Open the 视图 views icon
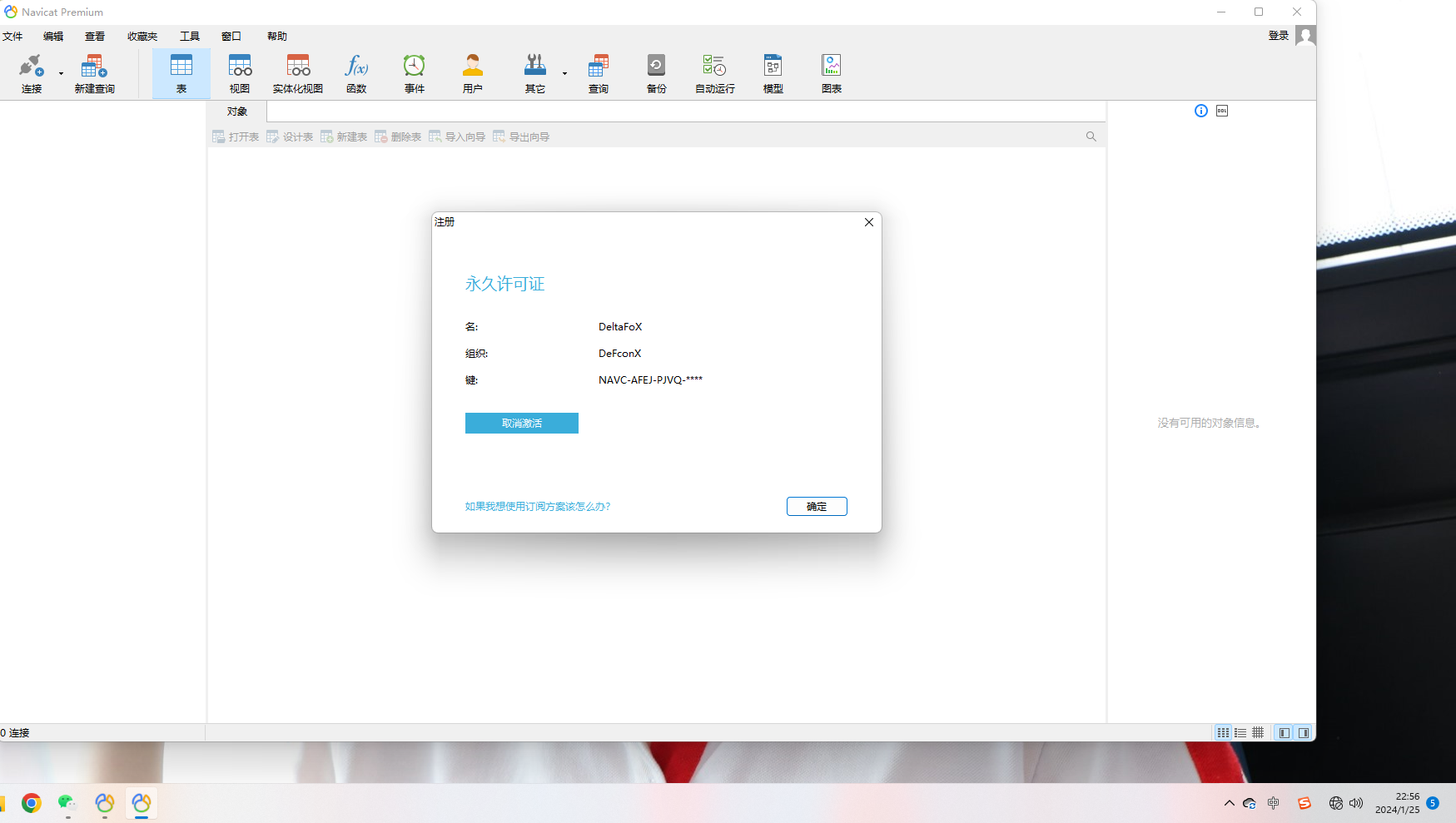This screenshot has width=1456, height=823. (x=240, y=73)
